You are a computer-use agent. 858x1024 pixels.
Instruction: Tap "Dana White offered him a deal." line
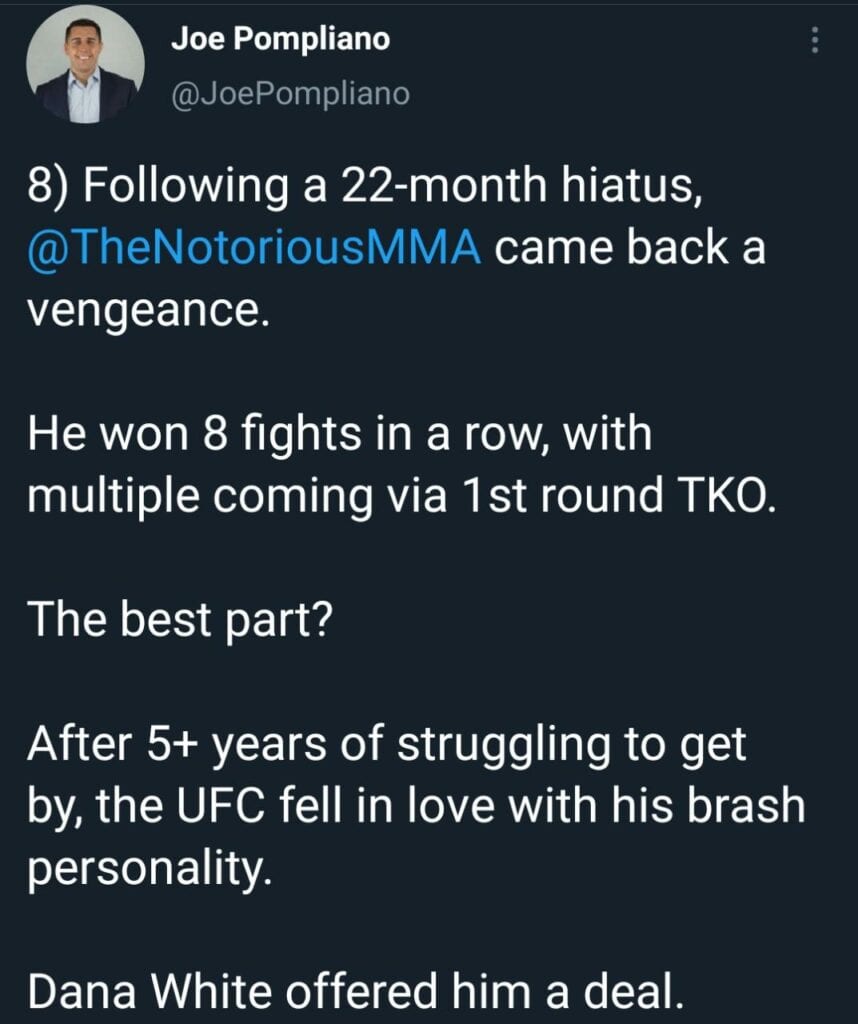point(356,991)
